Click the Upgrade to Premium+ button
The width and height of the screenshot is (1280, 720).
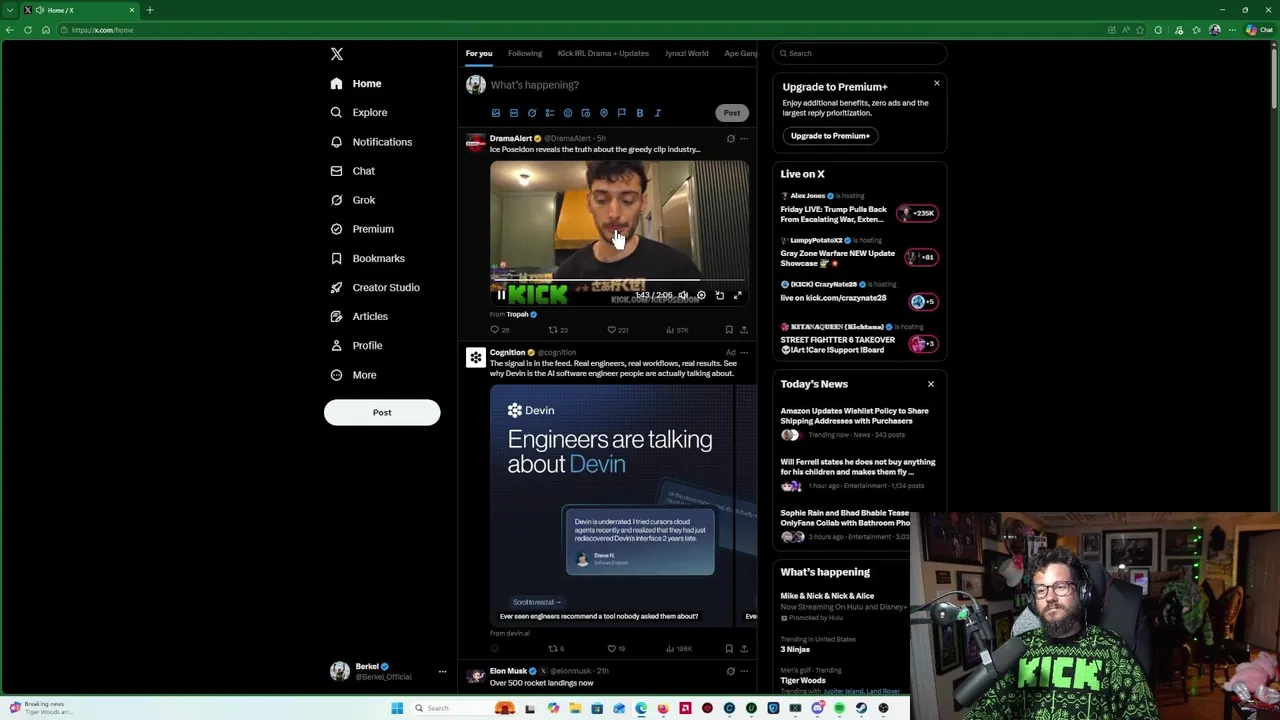[830, 136]
